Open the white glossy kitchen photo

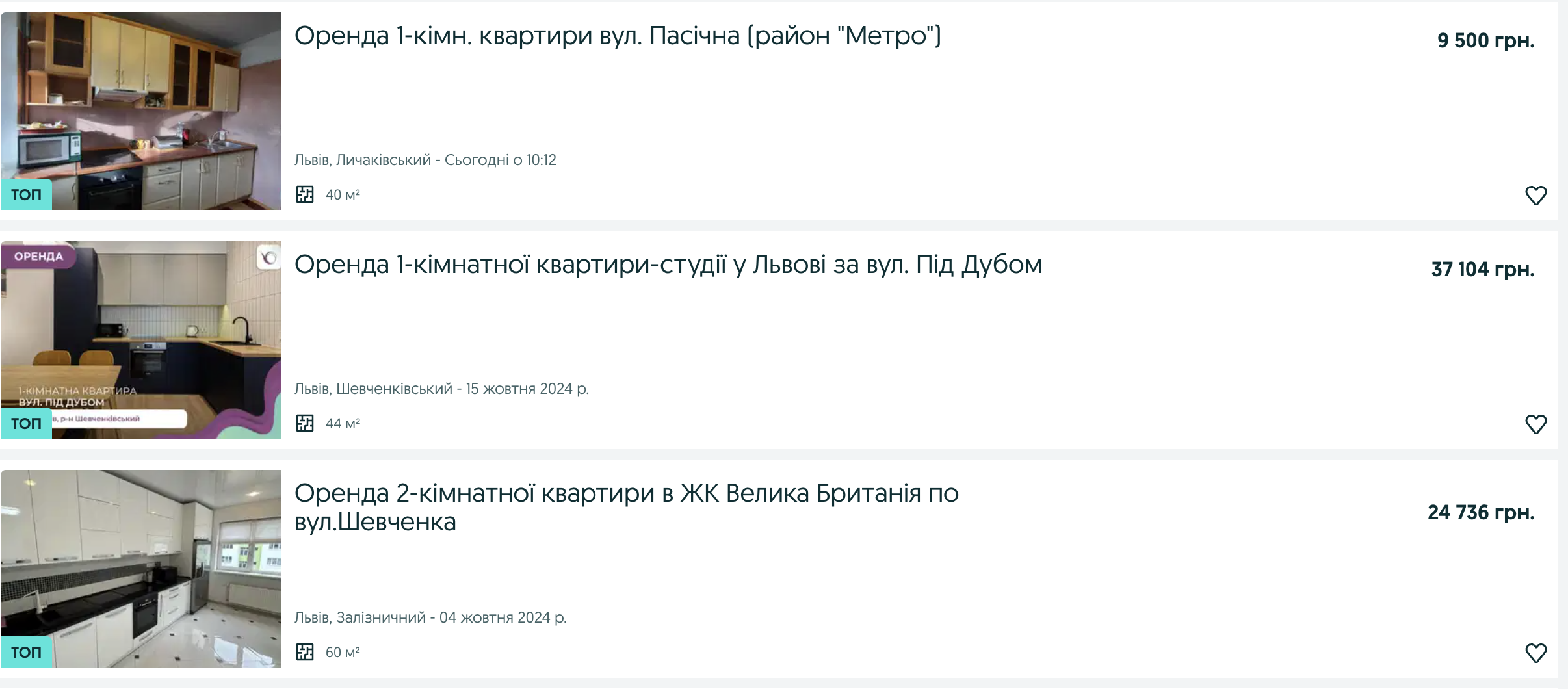(x=141, y=569)
